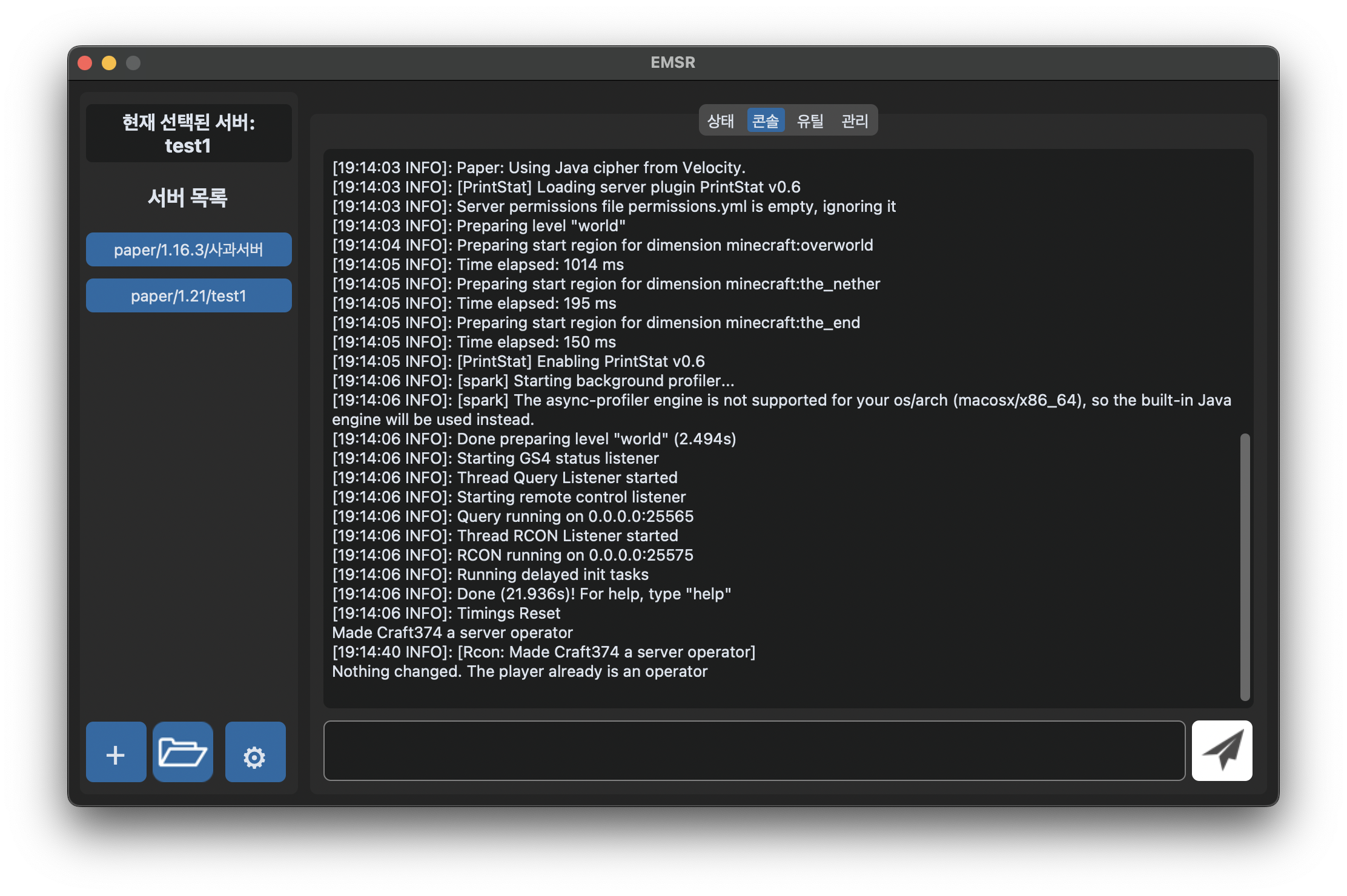Click log line 'Query running on 0.0.0.0:25565'

pos(513,516)
